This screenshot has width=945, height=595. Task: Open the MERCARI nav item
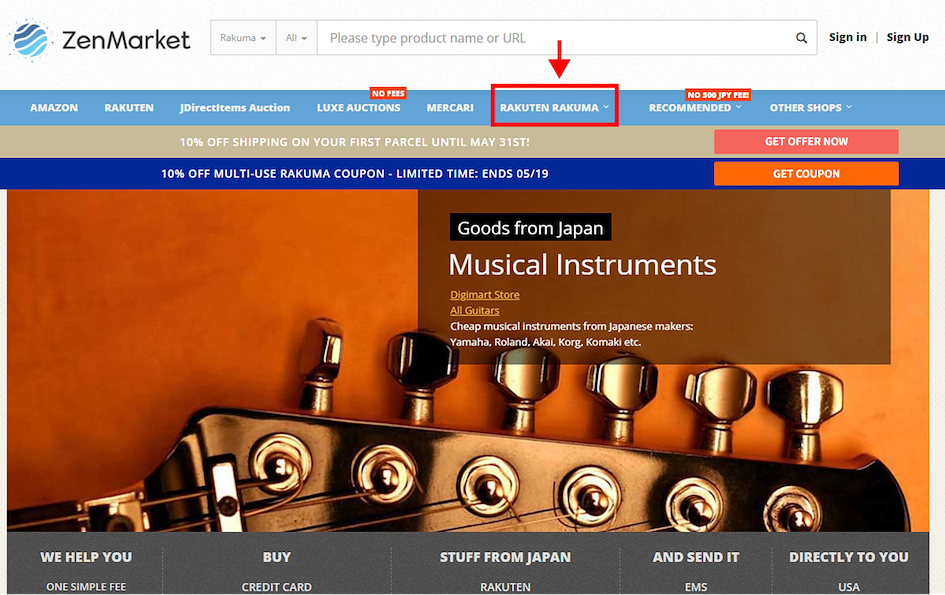[450, 108]
